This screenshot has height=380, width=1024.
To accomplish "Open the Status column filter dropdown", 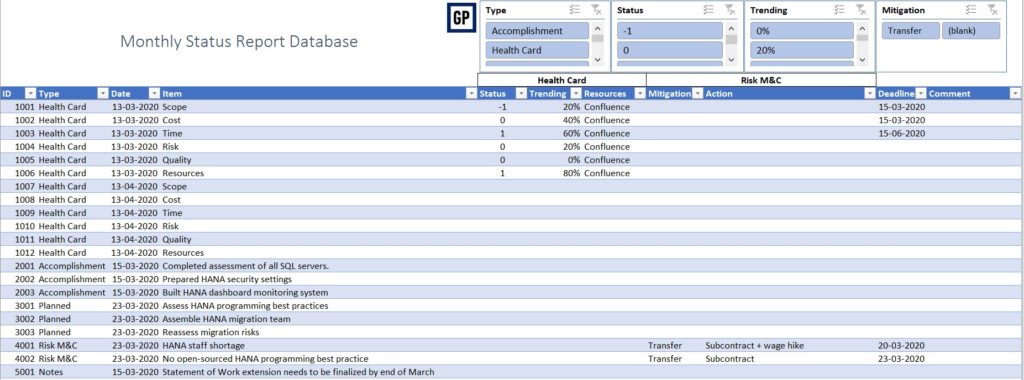I will (x=520, y=93).
